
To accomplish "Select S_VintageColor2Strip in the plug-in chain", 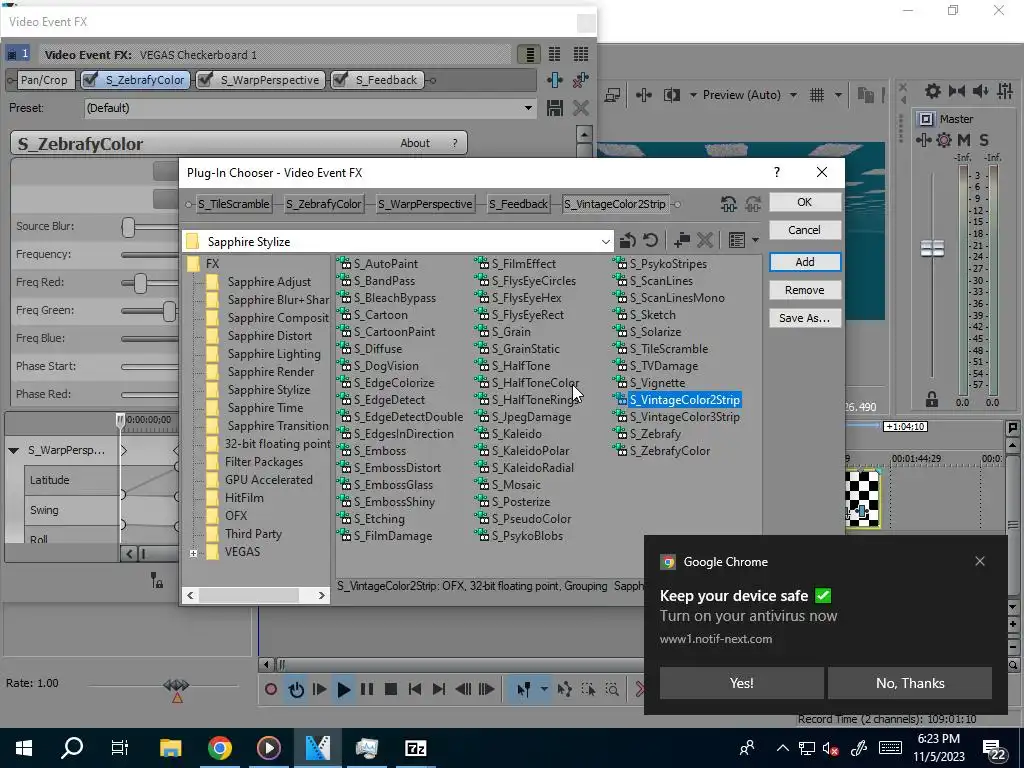I will coord(615,204).
